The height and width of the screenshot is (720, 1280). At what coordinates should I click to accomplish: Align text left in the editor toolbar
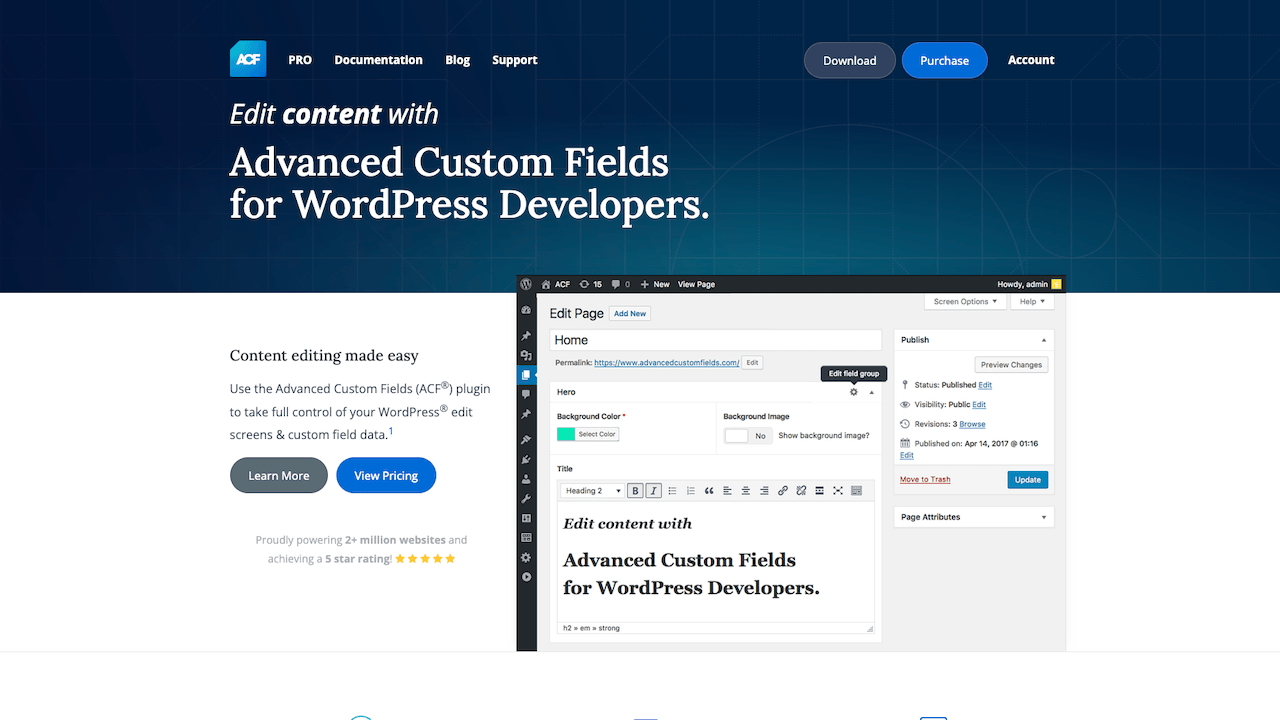(x=727, y=491)
